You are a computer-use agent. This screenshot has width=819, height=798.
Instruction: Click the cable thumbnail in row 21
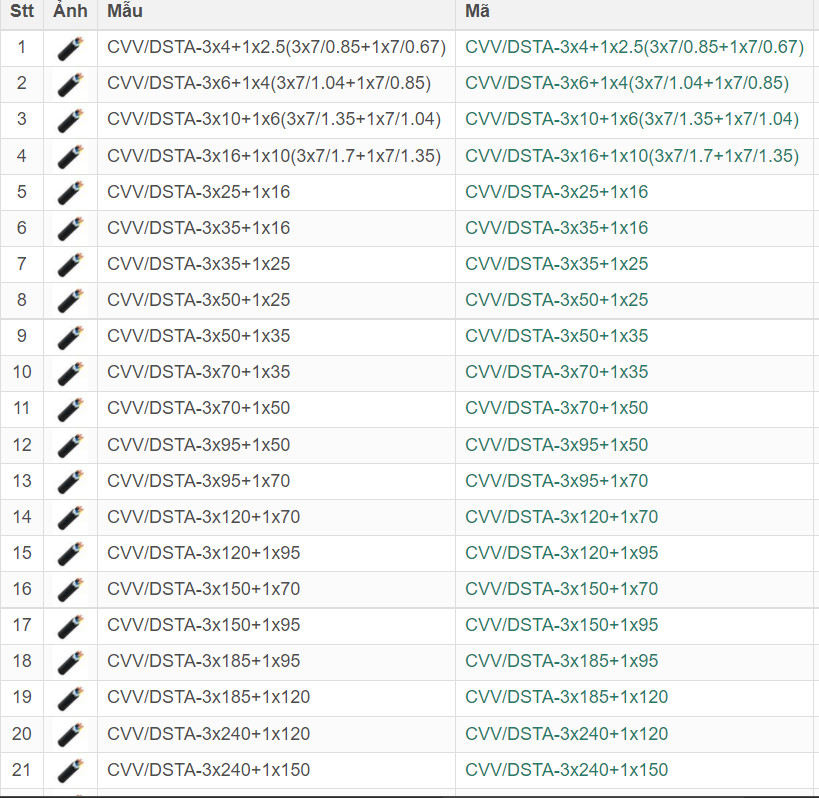pos(69,770)
